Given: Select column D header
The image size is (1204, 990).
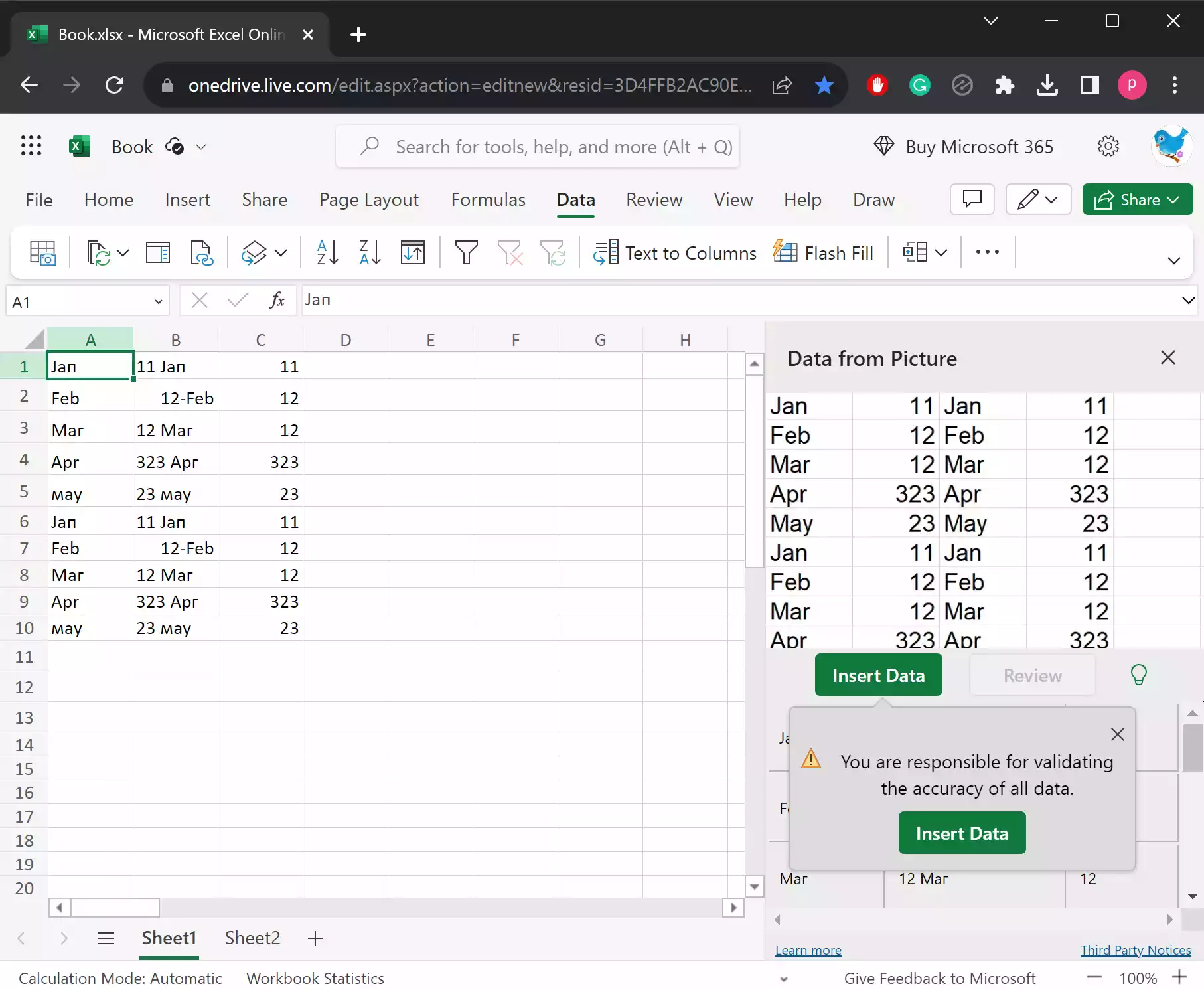Looking at the screenshot, I should (x=346, y=340).
